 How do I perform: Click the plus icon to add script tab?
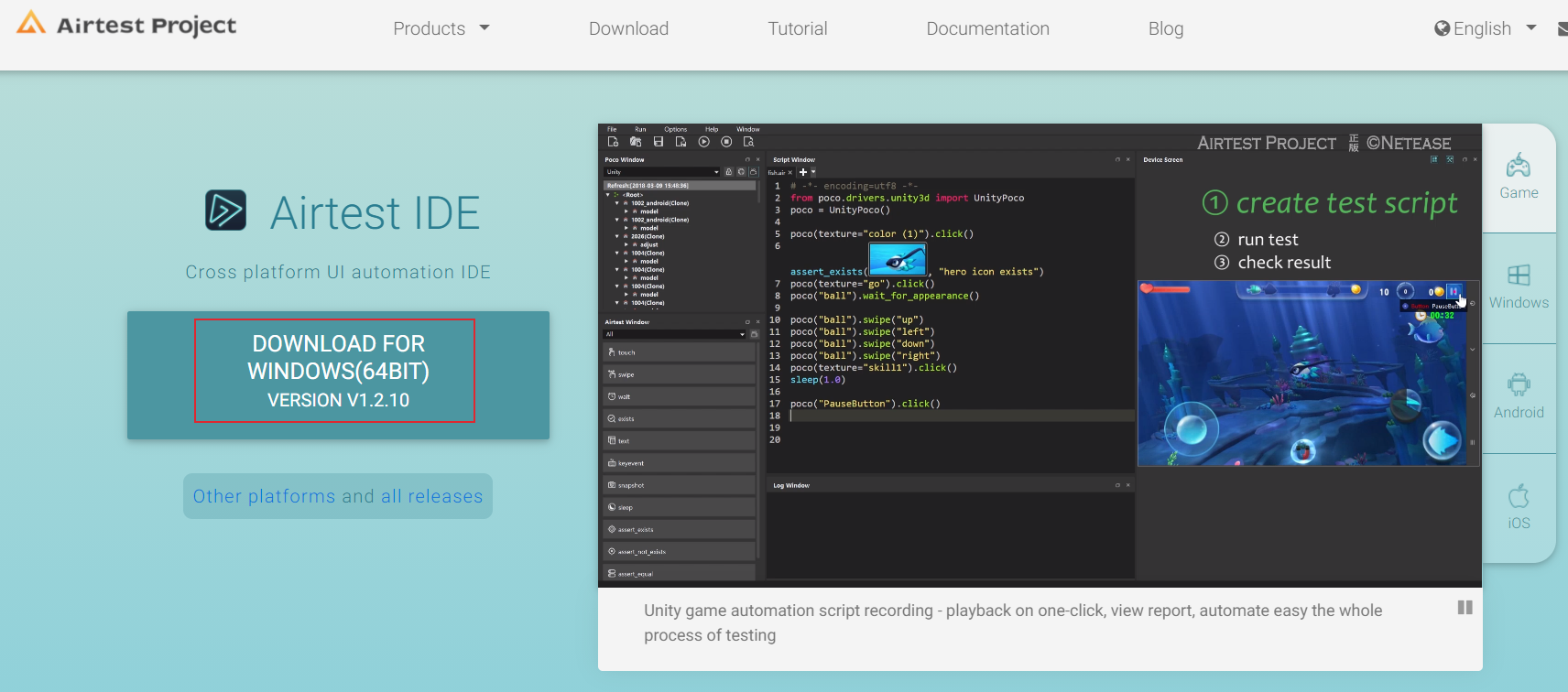(803, 172)
